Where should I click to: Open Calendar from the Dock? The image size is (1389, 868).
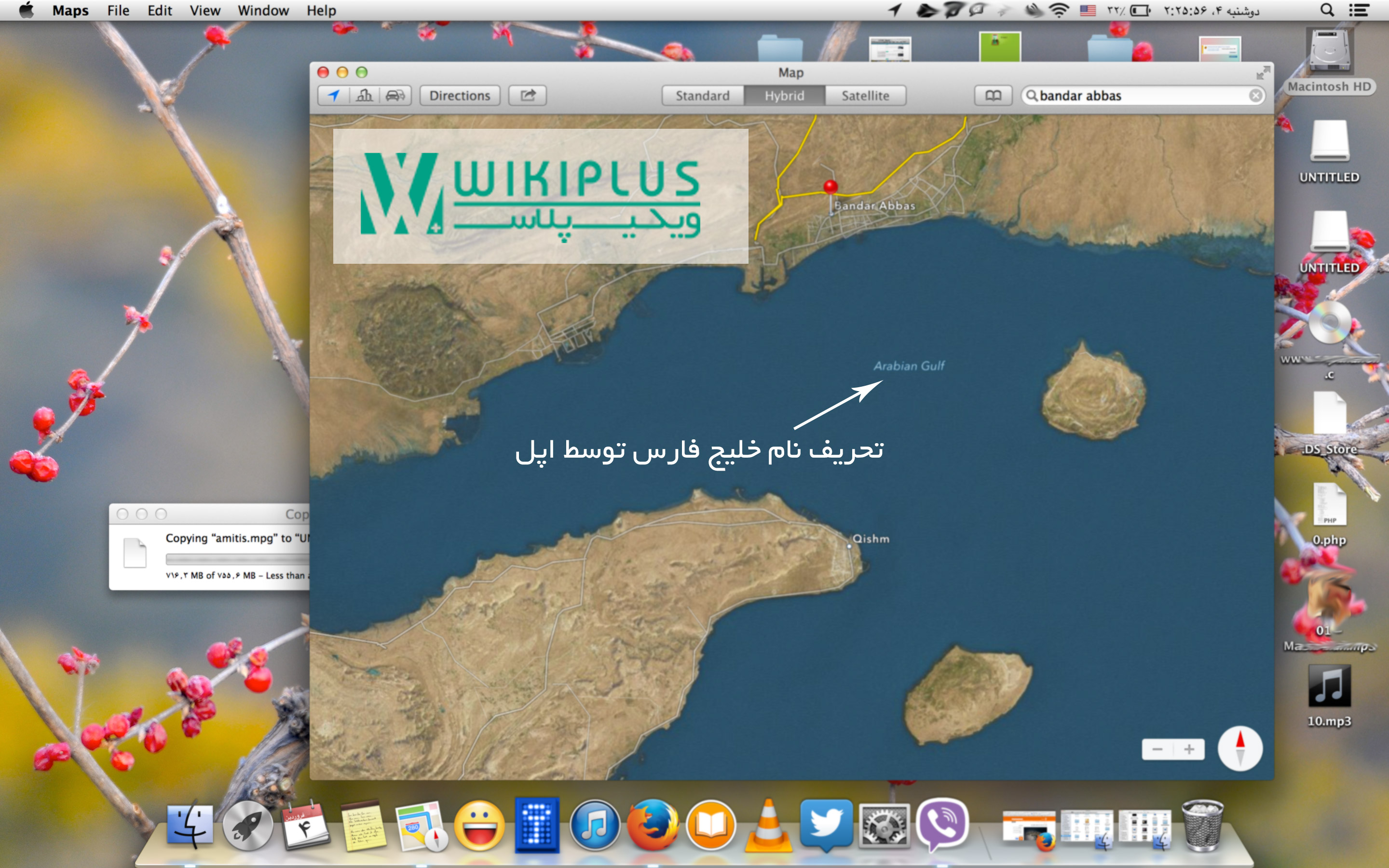[x=305, y=825]
